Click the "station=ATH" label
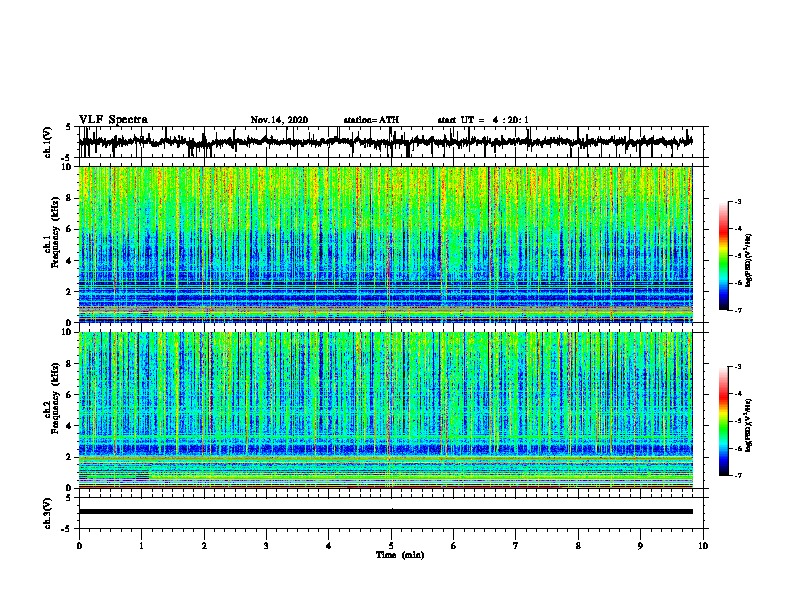The image size is (792, 612). 371,120
